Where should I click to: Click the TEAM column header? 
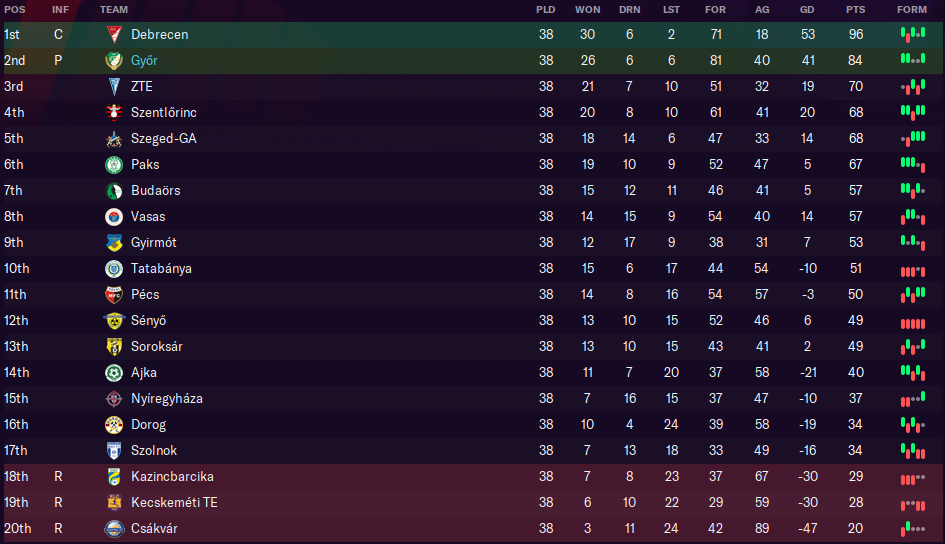click(114, 9)
